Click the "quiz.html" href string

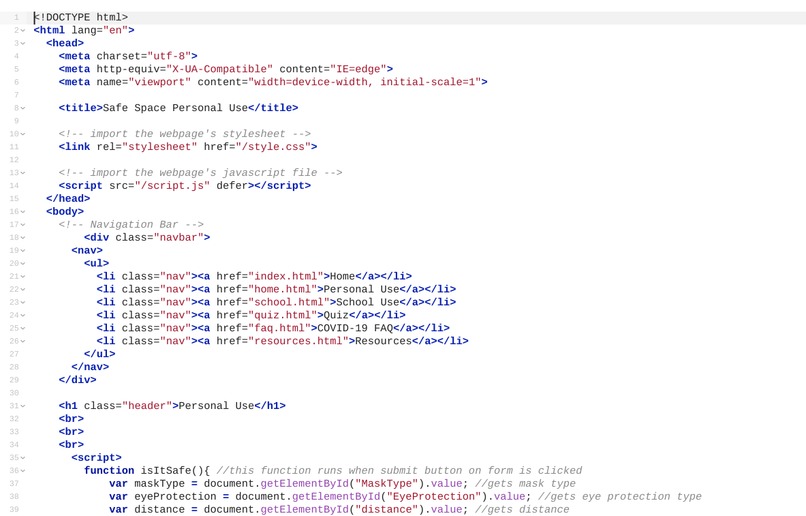(x=283, y=315)
